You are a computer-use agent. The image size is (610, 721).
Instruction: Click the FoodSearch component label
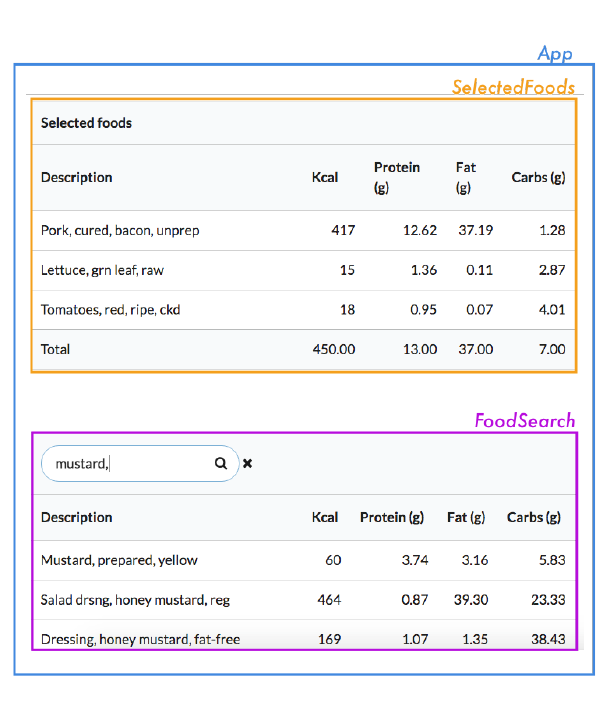(x=525, y=420)
